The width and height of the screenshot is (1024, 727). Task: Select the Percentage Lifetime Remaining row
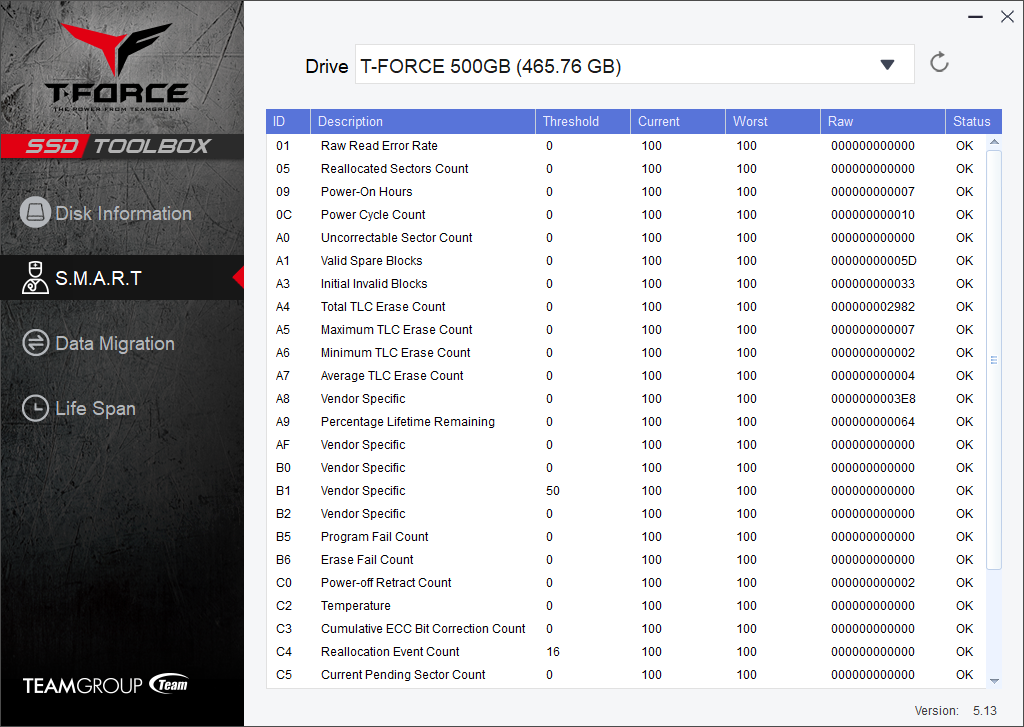coord(626,421)
